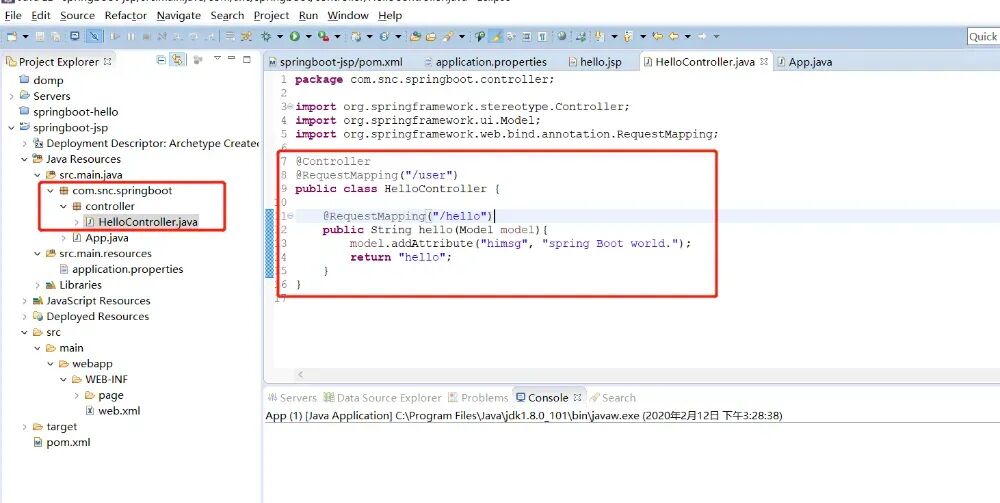Open the Refactor menu
The height and width of the screenshot is (503, 1000).
(x=126, y=15)
